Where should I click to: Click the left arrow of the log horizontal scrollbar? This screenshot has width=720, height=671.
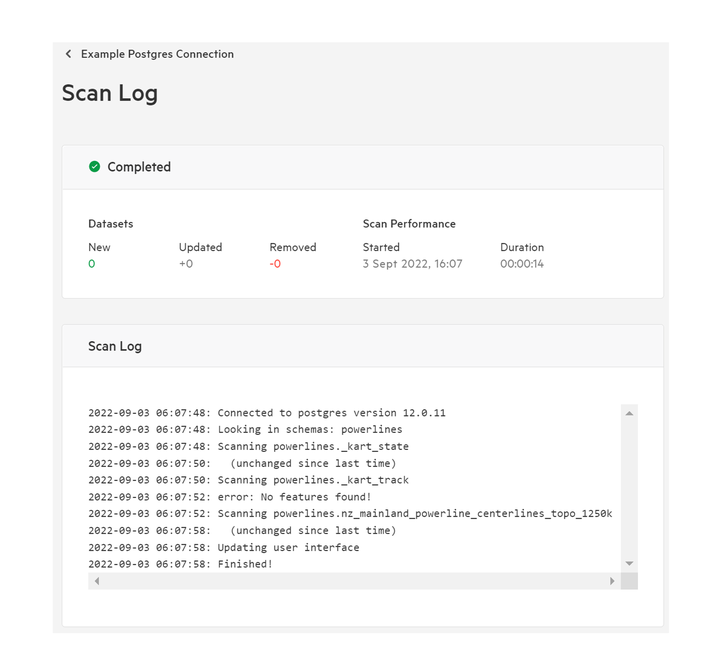pos(97,581)
